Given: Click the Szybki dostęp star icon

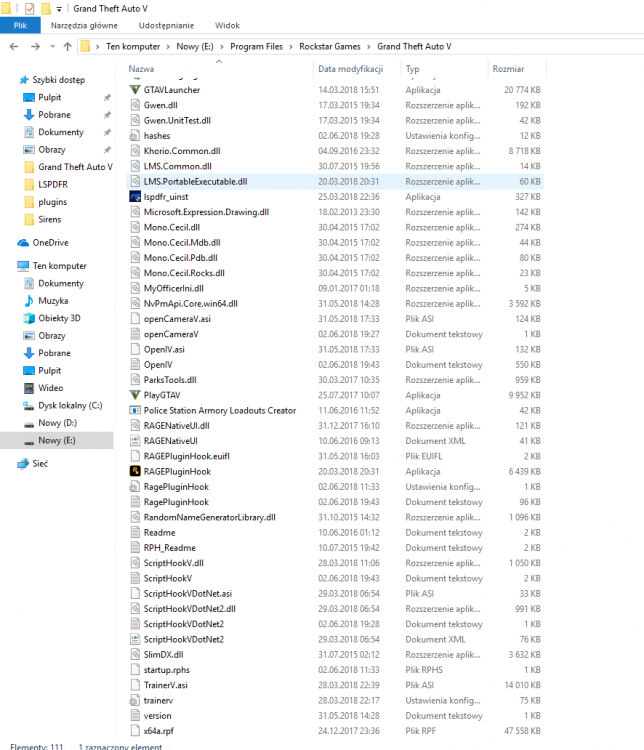Looking at the screenshot, I should tap(24, 80).
